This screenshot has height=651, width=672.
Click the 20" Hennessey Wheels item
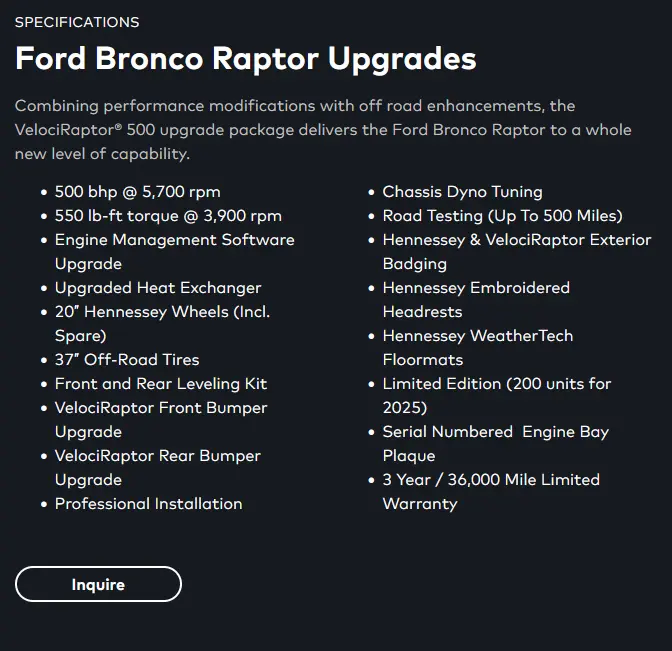point(162,324)
